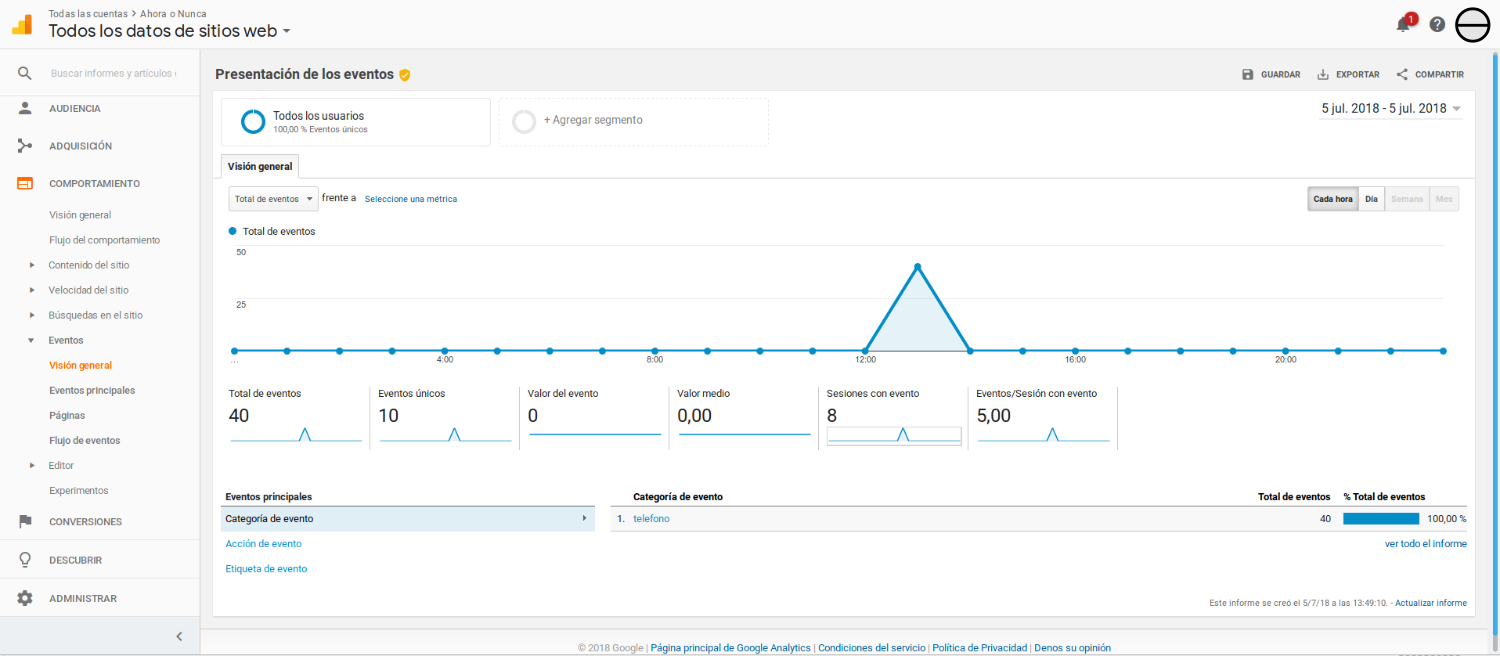The width and height of the screenshot is (1500, 656).
Task: Click the help question mark icon
Action: click(x=1437, y=24)
